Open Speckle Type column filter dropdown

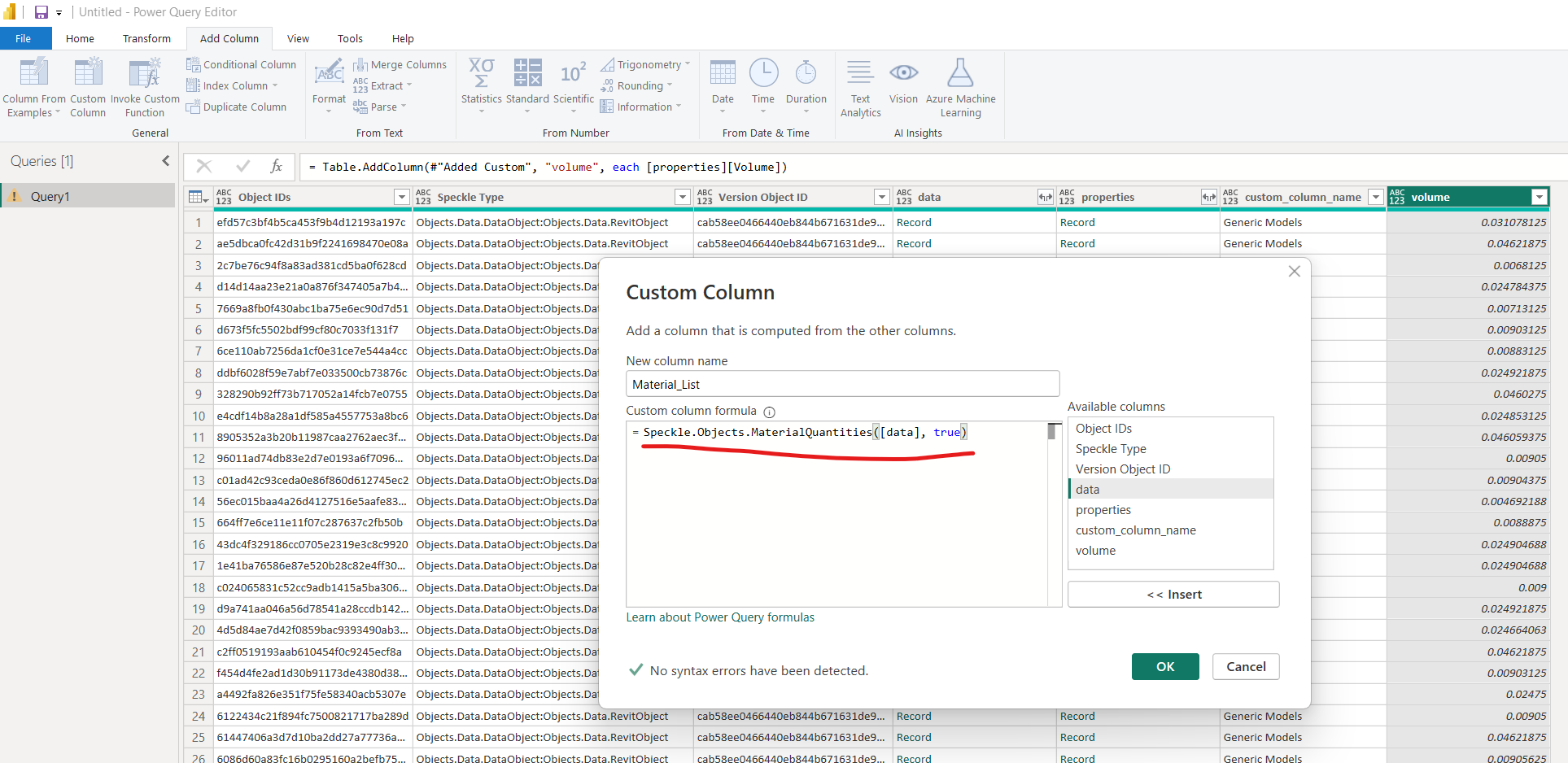(683, 197)
